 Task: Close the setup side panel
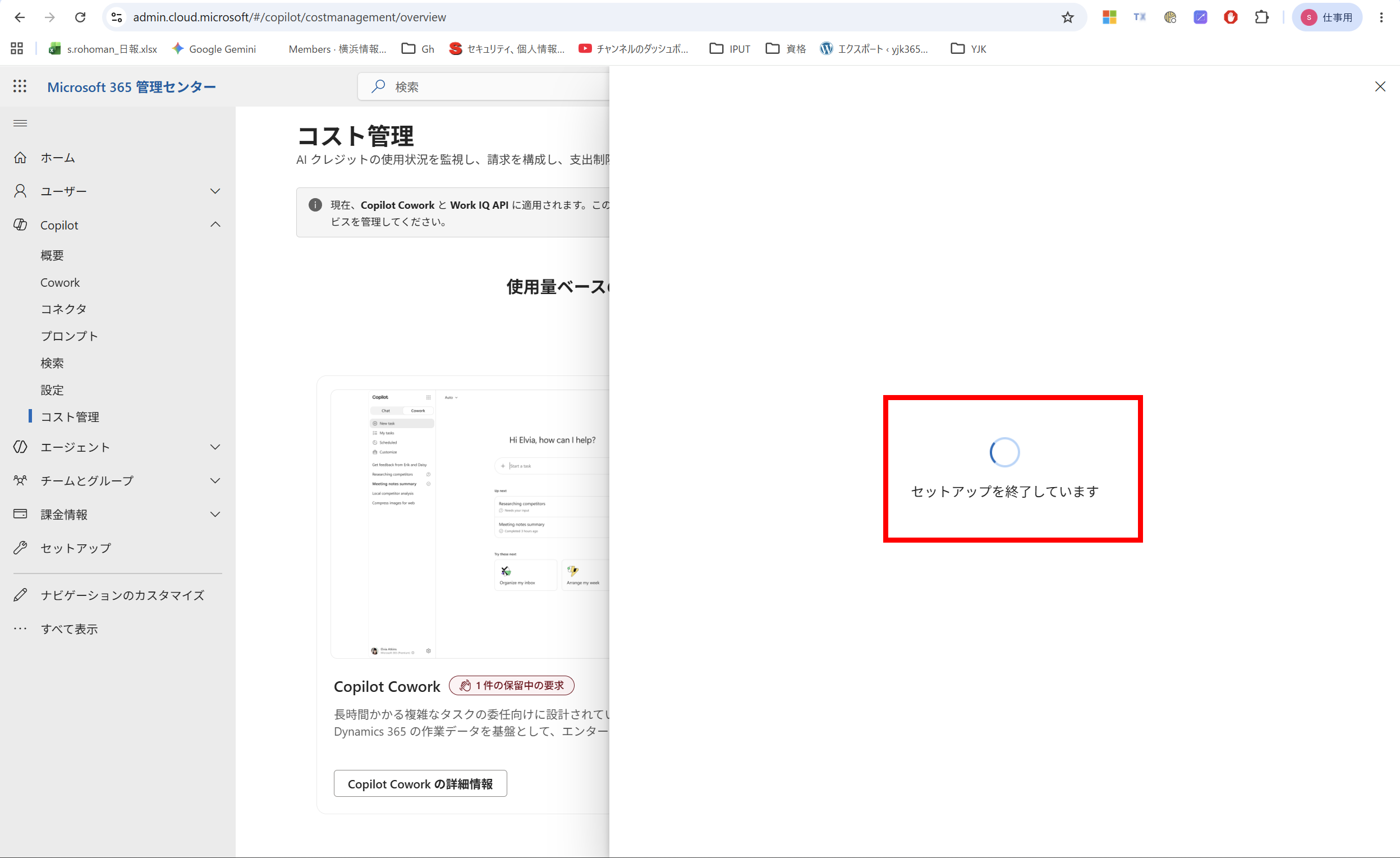coord(1380,86)
